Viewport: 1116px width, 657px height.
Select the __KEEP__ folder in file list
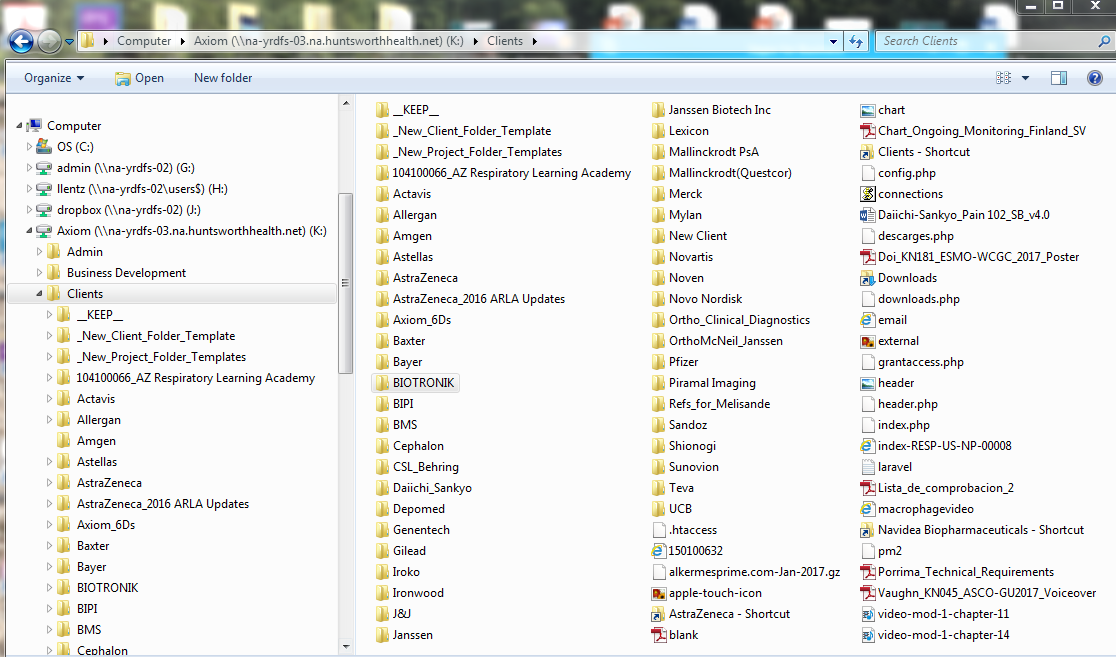[407, 110]
